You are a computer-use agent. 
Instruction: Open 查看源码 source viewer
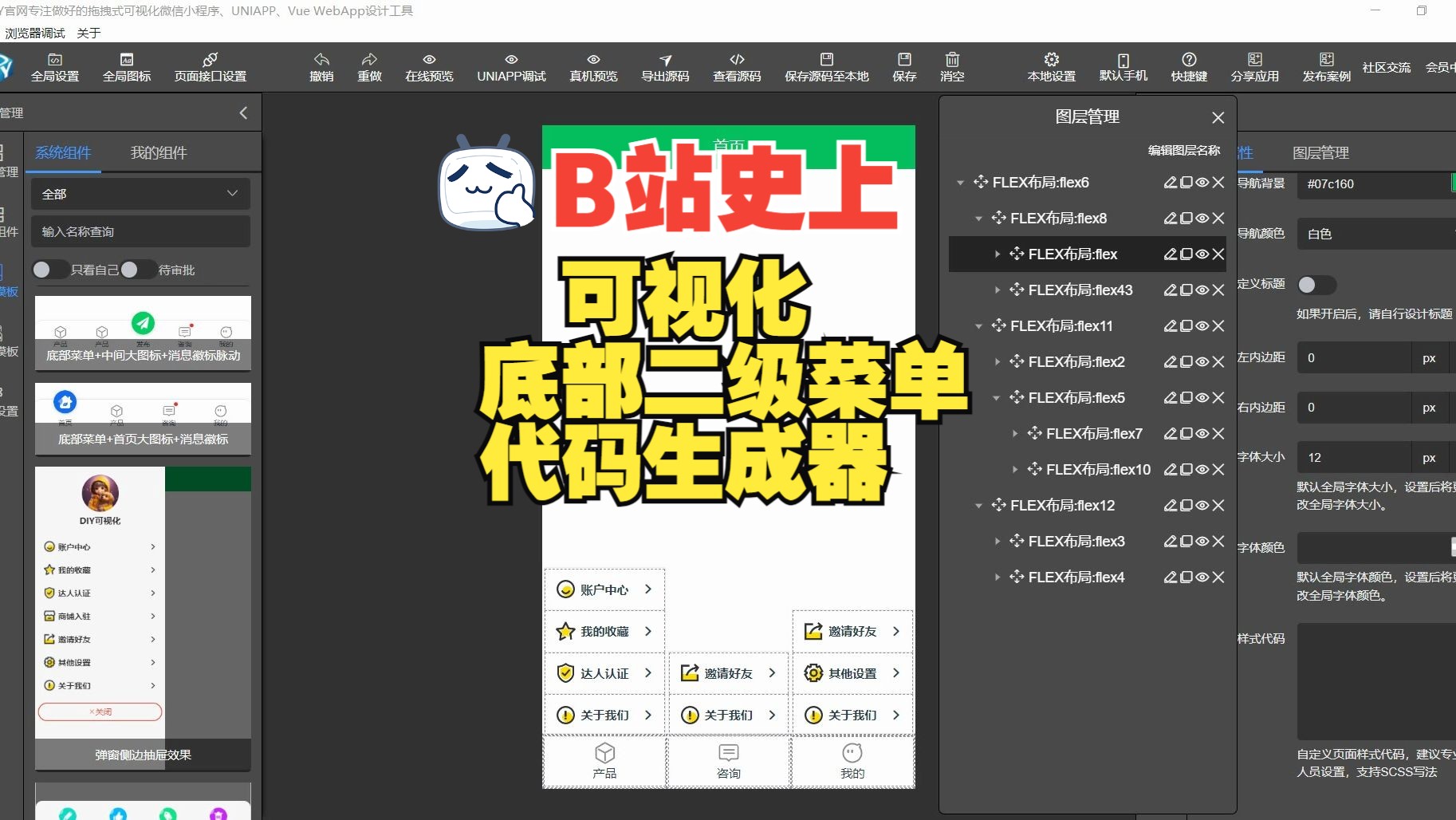click(736, 67)
